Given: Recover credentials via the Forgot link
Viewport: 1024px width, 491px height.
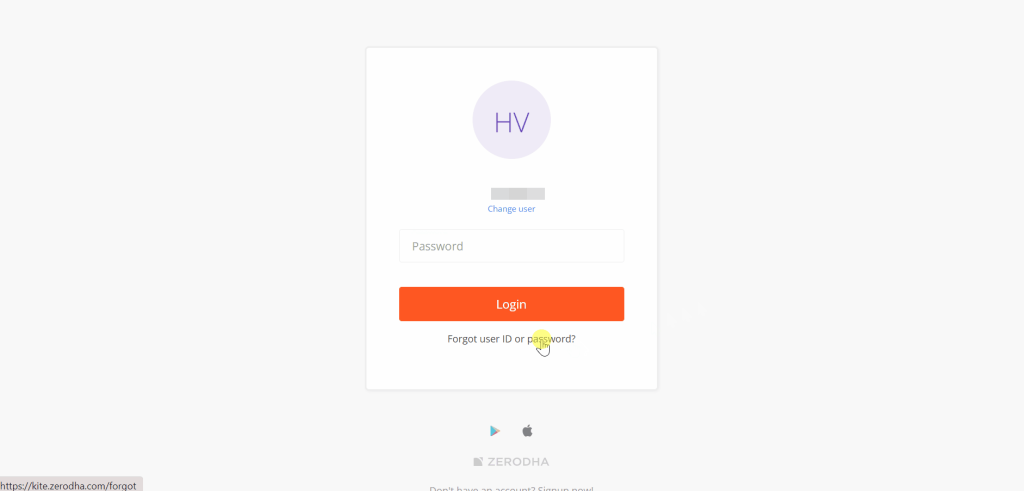Looking at the screenshot, I should [511, 340].
